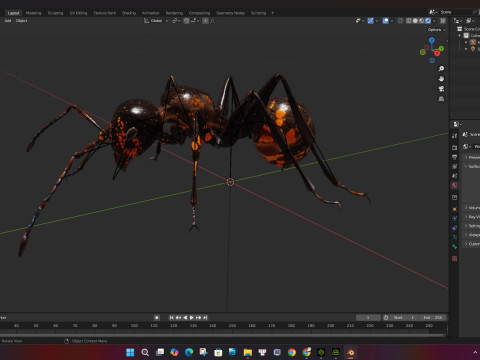The width and height of the screenshot is (480, 360).
Task: Jump to the last frame
Action: pos(205,318)
